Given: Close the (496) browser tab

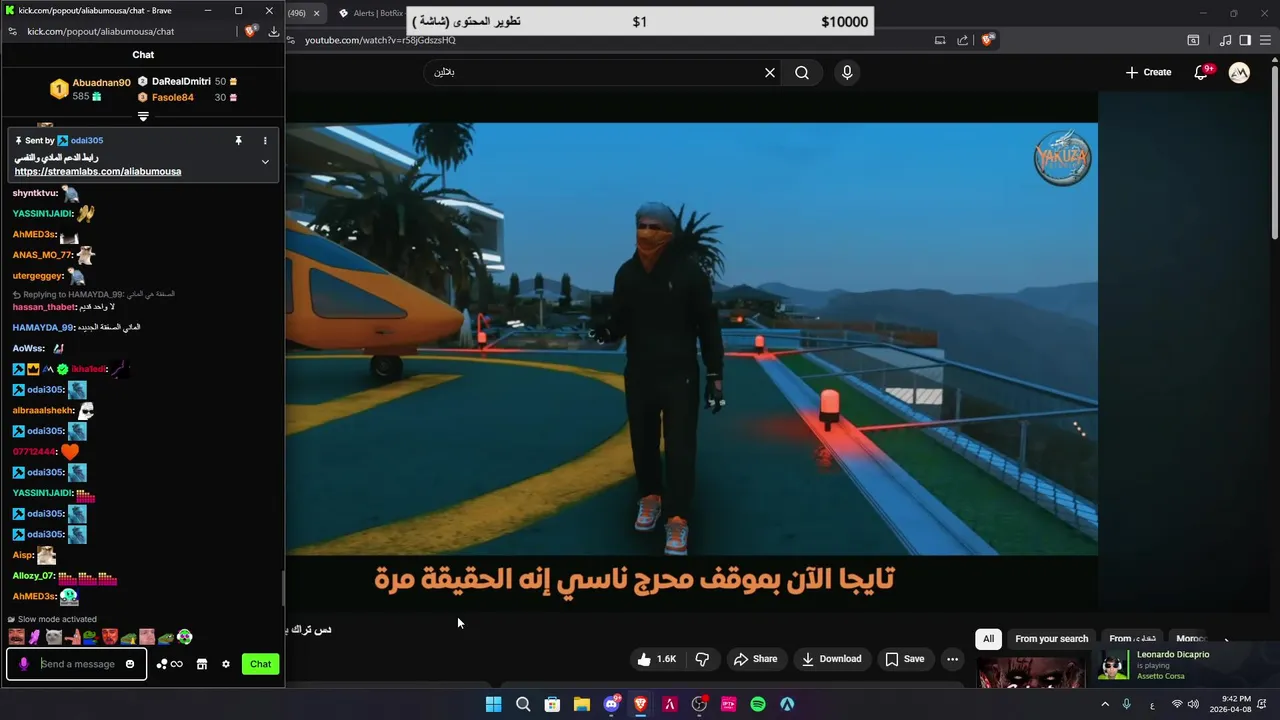Looking at the screenshot, I should pos(316,13).
